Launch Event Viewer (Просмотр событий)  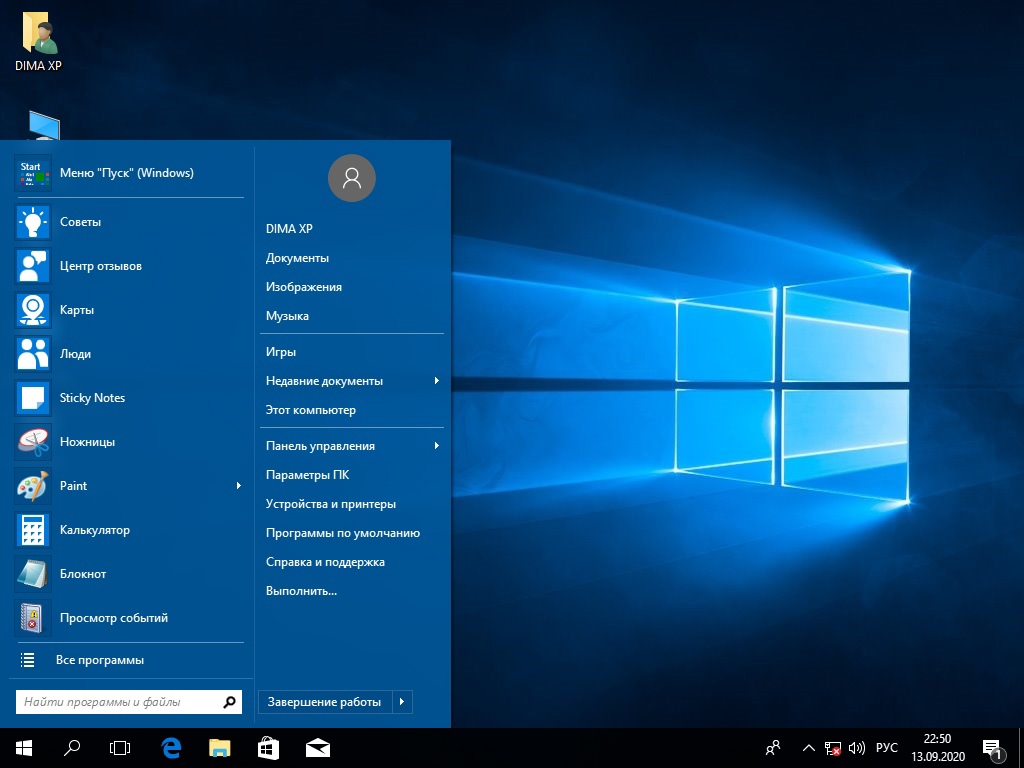coord(33,618)
